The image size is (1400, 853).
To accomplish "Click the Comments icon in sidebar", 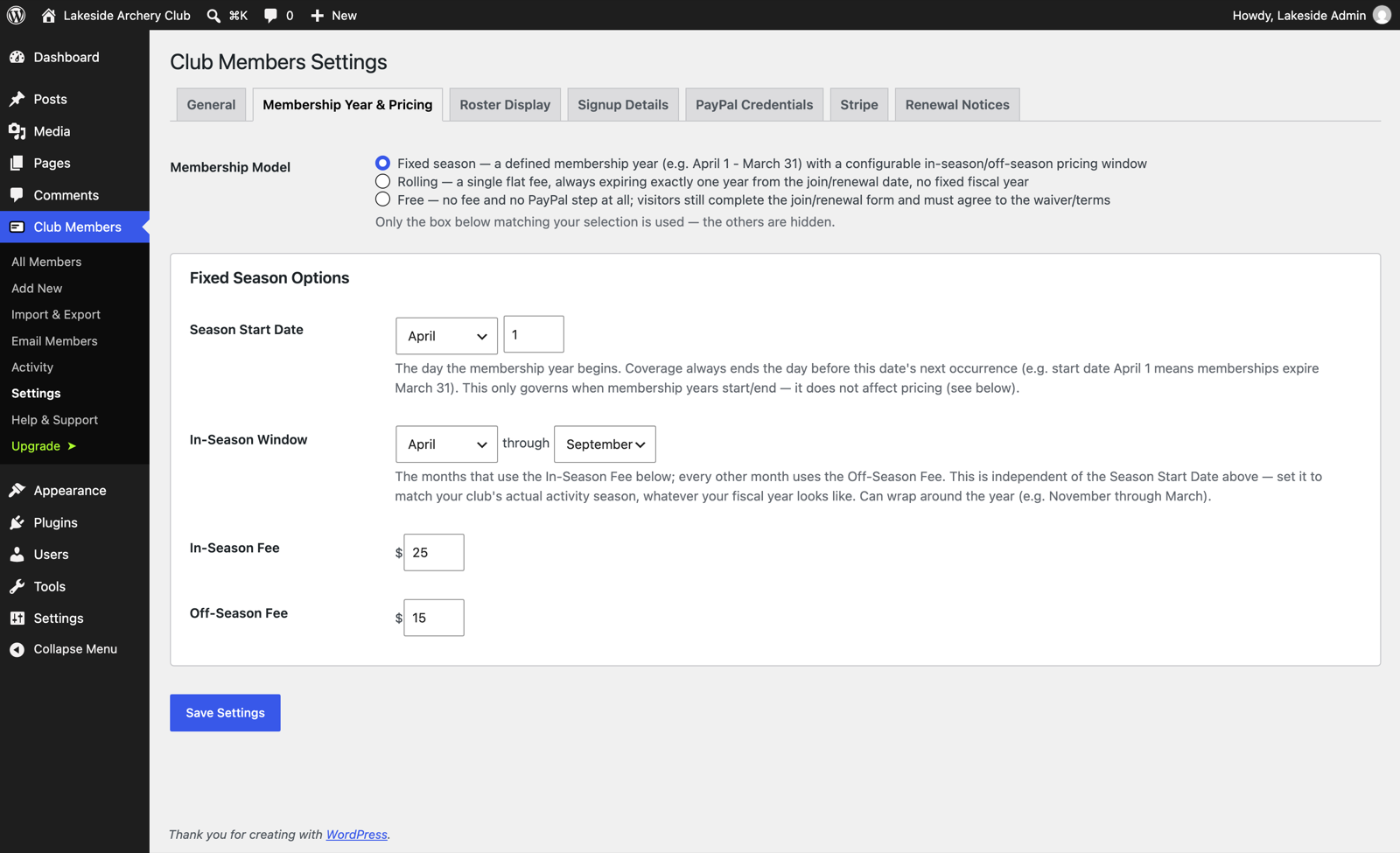I will coord(17,195).
